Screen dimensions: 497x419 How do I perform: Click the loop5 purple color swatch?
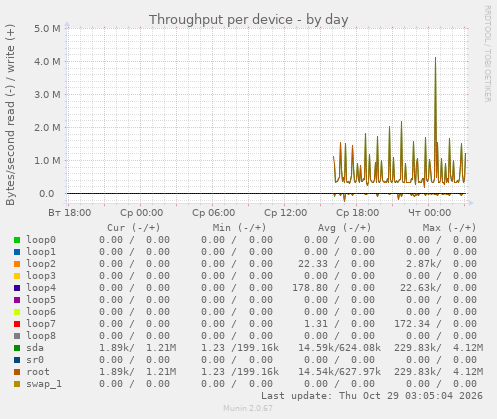[x=17, y=300]
